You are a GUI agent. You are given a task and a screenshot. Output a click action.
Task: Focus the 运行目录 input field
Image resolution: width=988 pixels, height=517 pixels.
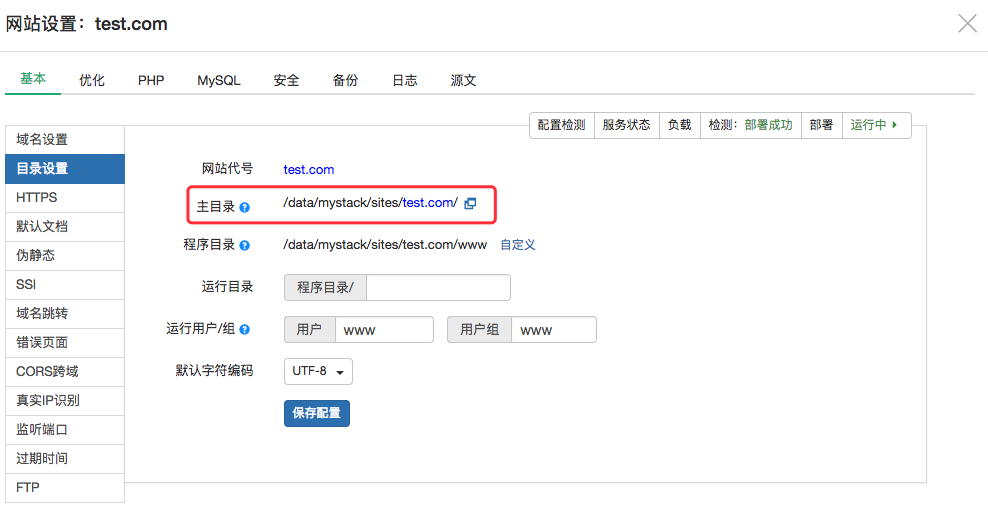pyautogui.click(x=438, y=288)
